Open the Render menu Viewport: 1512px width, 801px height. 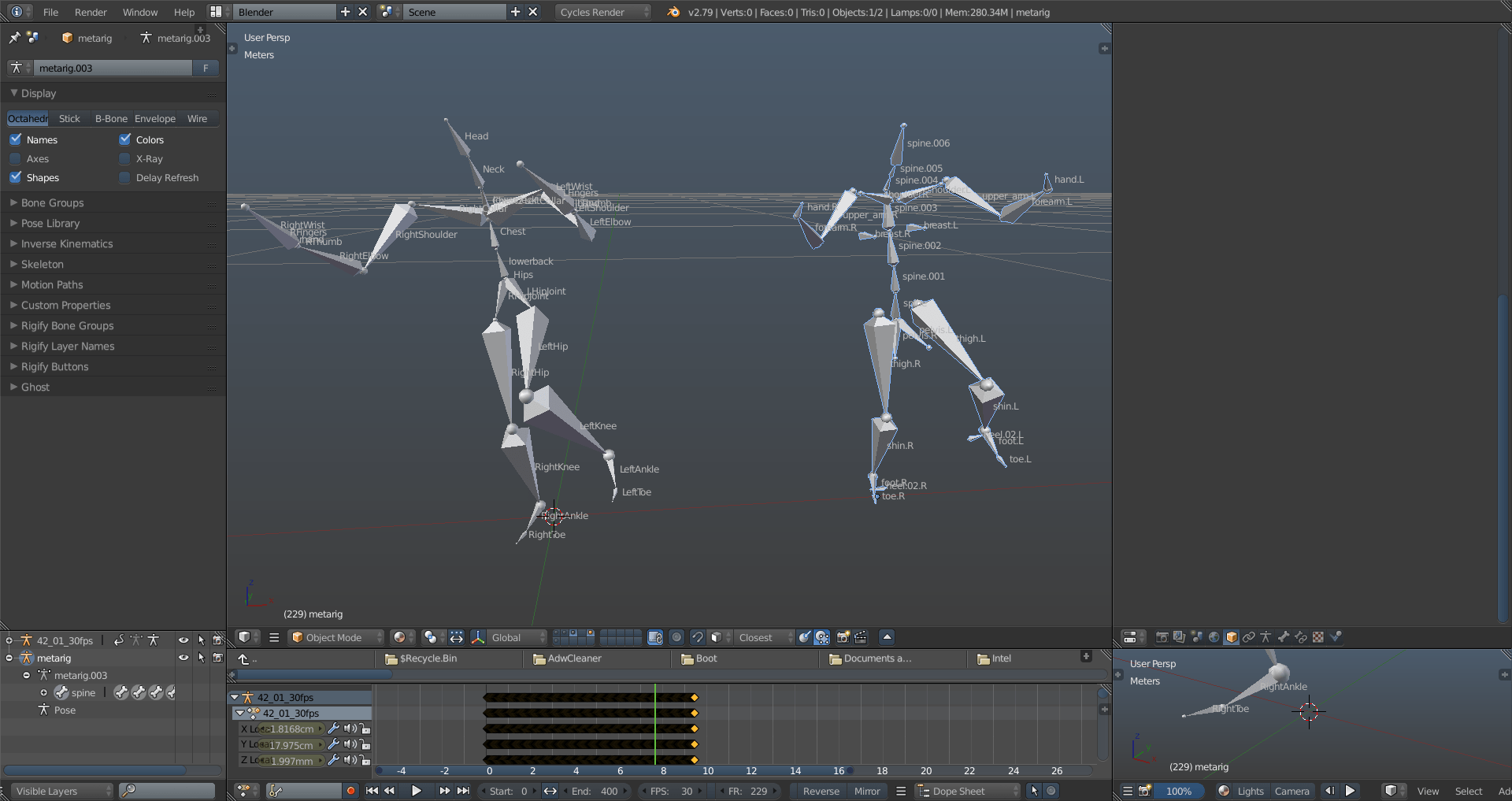[x=91, y=12]
